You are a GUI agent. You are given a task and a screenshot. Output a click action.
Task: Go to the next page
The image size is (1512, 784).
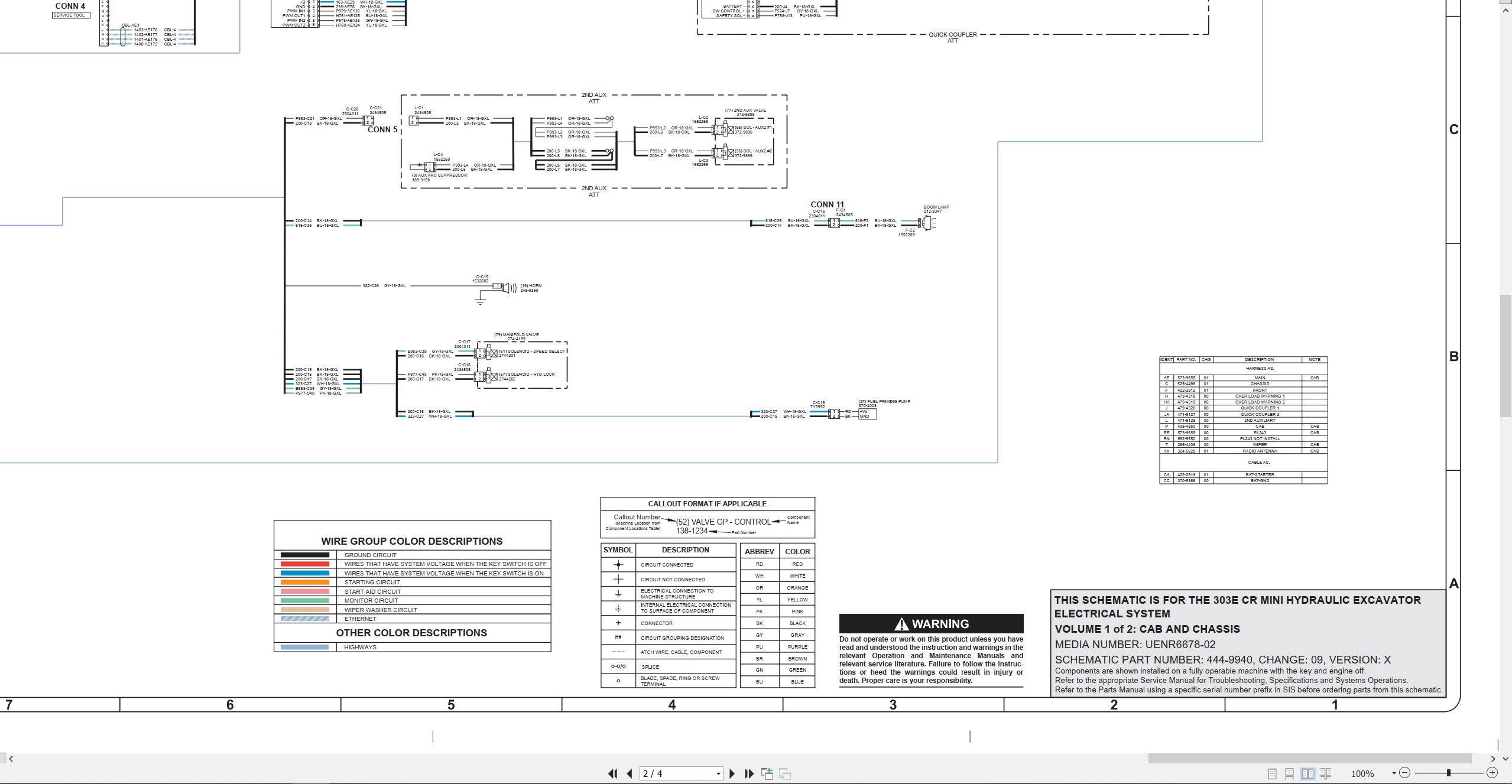732,773
